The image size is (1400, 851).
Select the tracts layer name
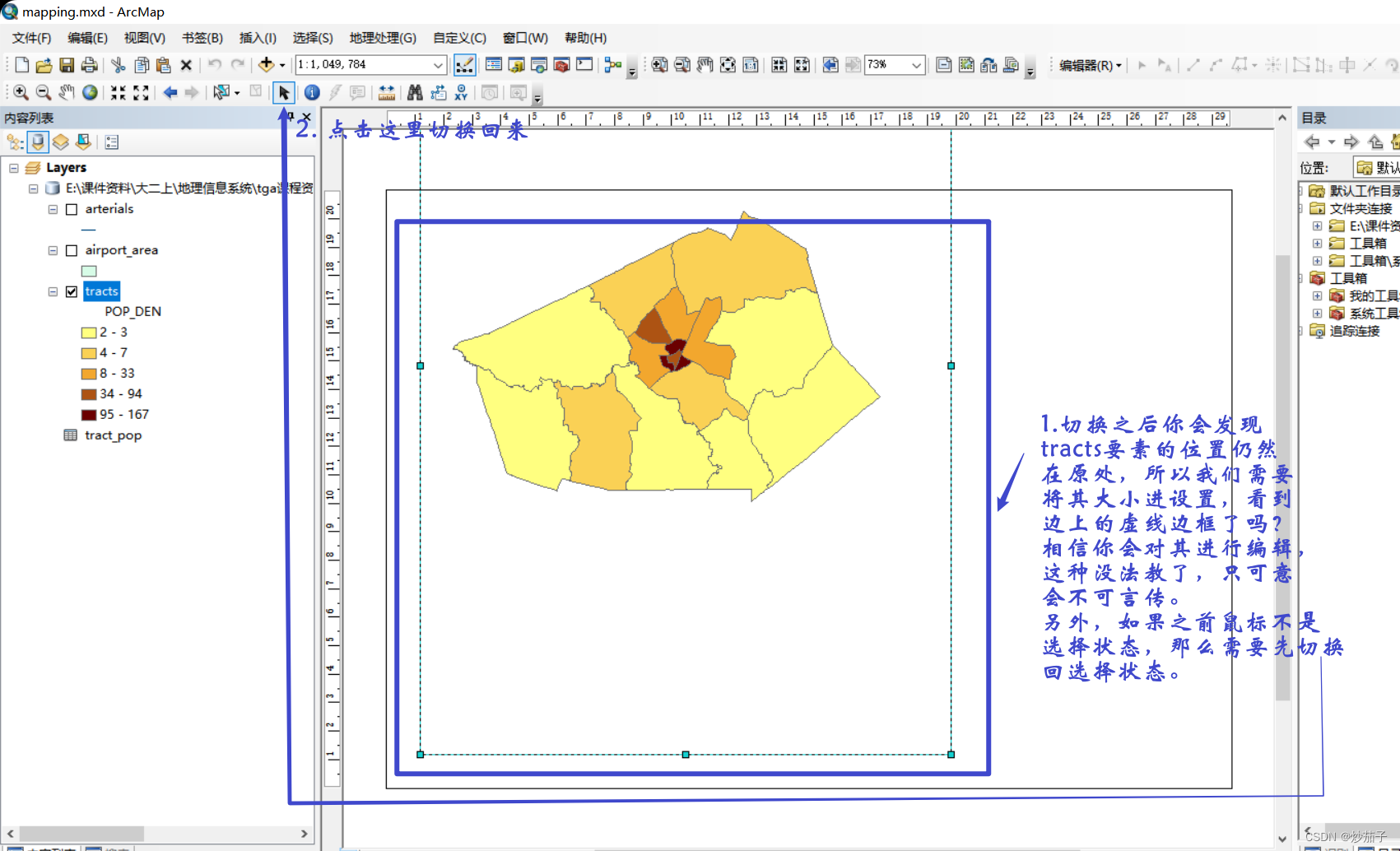[x=101, y=291]
